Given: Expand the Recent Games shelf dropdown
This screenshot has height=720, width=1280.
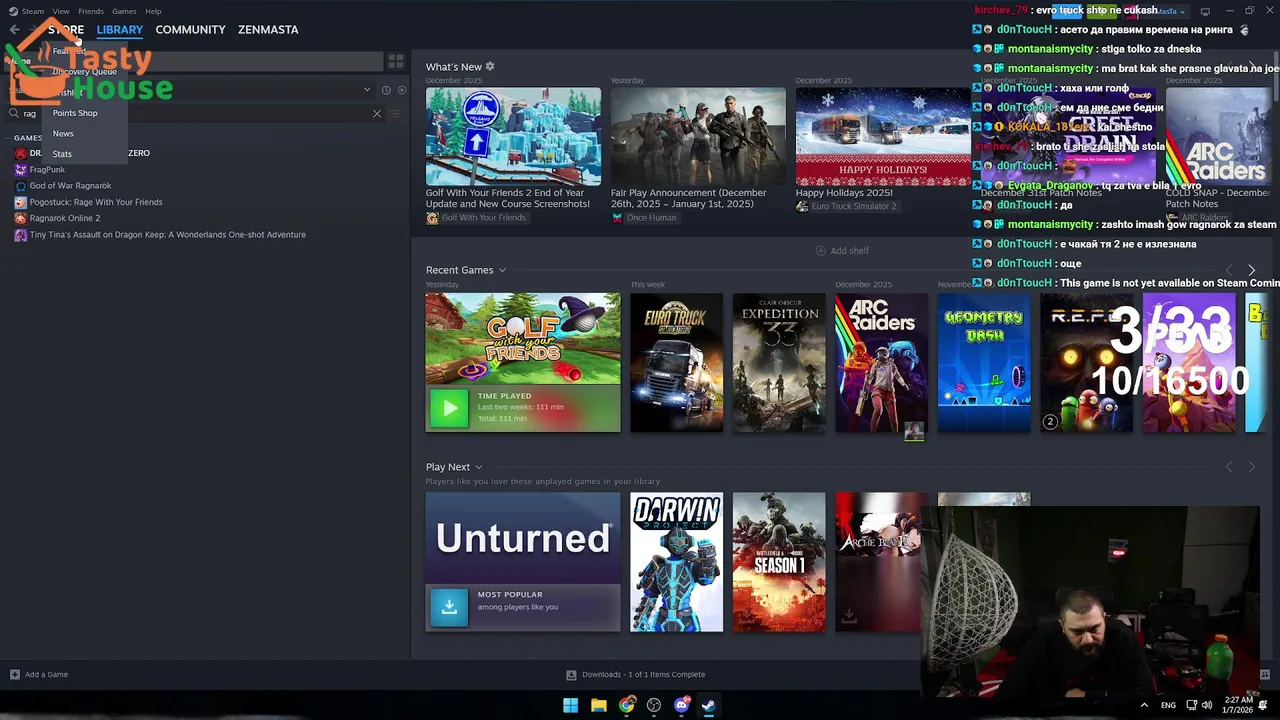Looking at the screenshot, I should 502,270.
